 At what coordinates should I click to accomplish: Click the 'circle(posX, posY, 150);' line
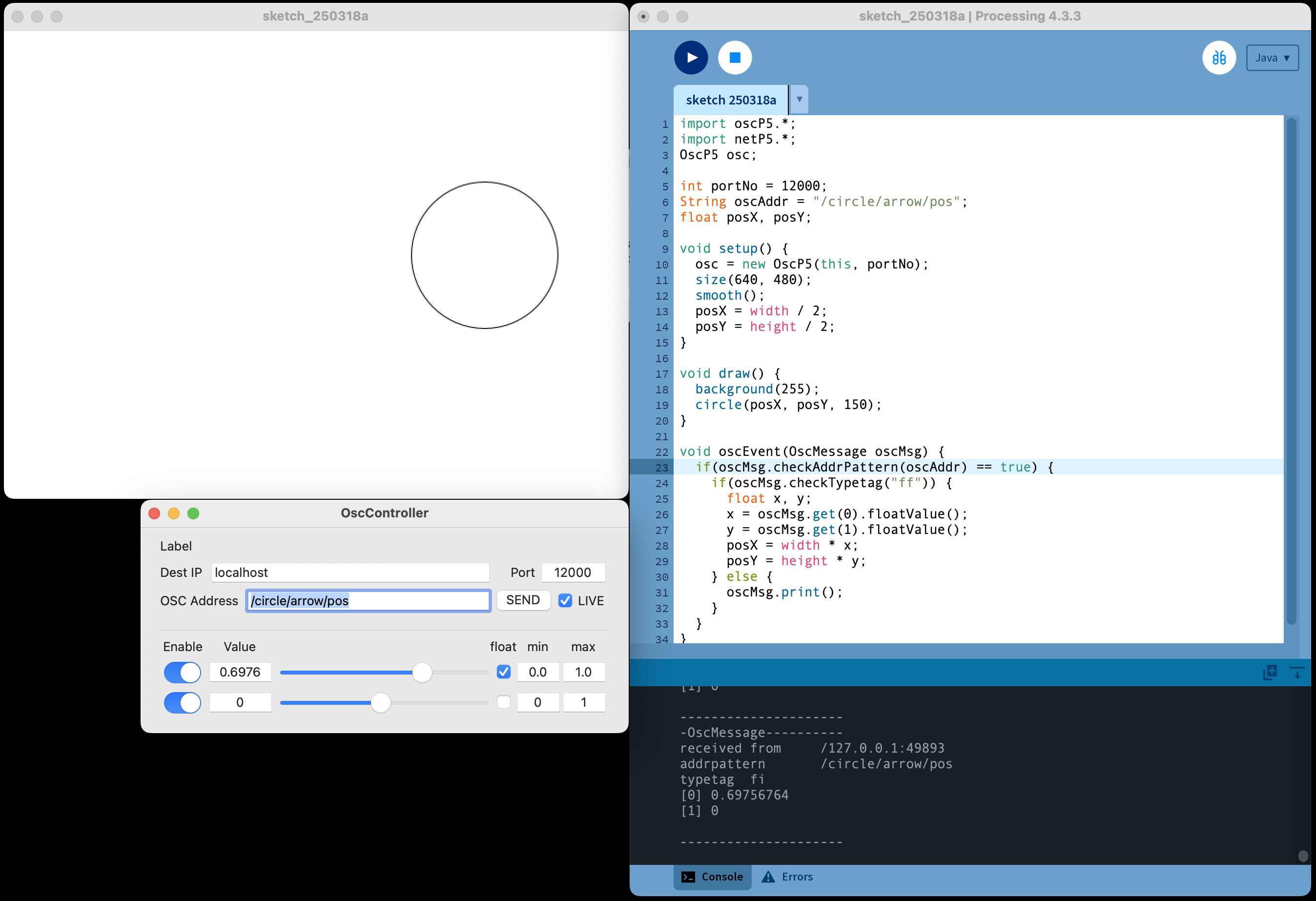788,405
